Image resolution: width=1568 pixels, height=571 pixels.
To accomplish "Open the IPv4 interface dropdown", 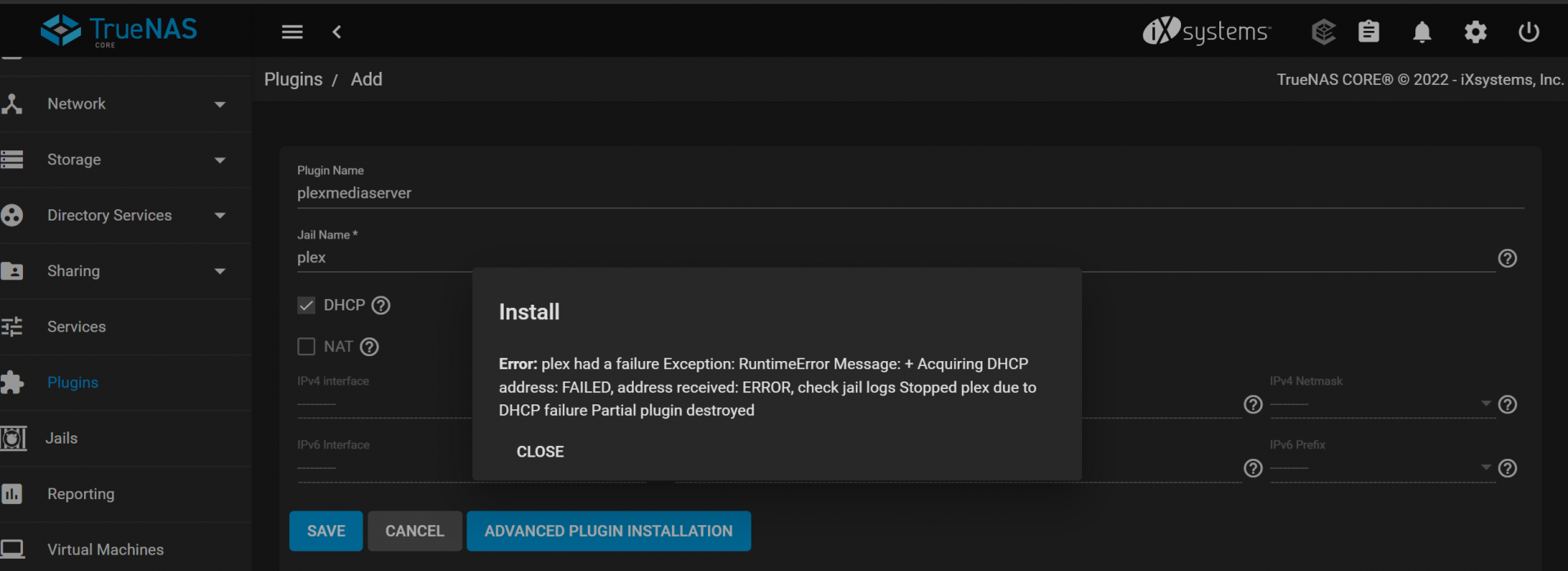I will 384,404.
